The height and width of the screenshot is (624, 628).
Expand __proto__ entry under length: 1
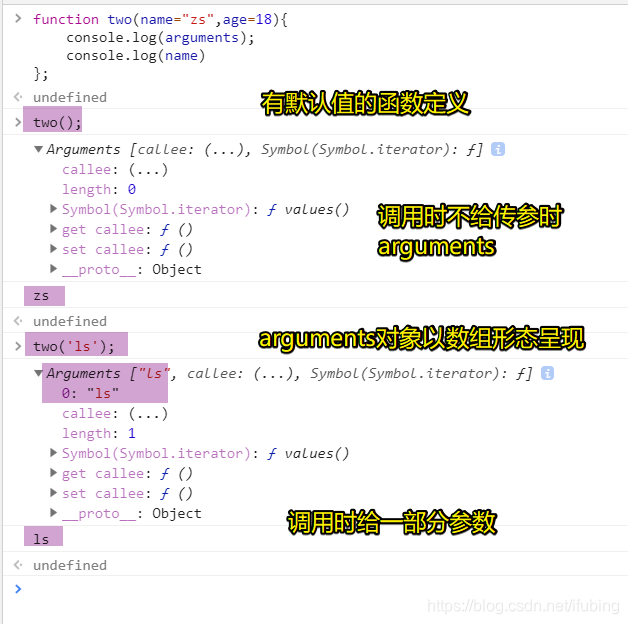pos(53,513)
